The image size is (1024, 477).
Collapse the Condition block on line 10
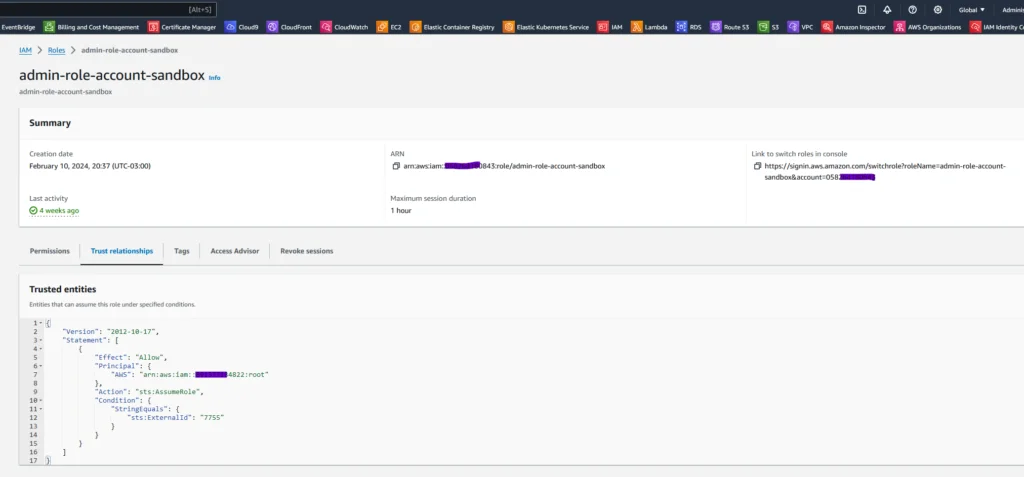(41, 400)
